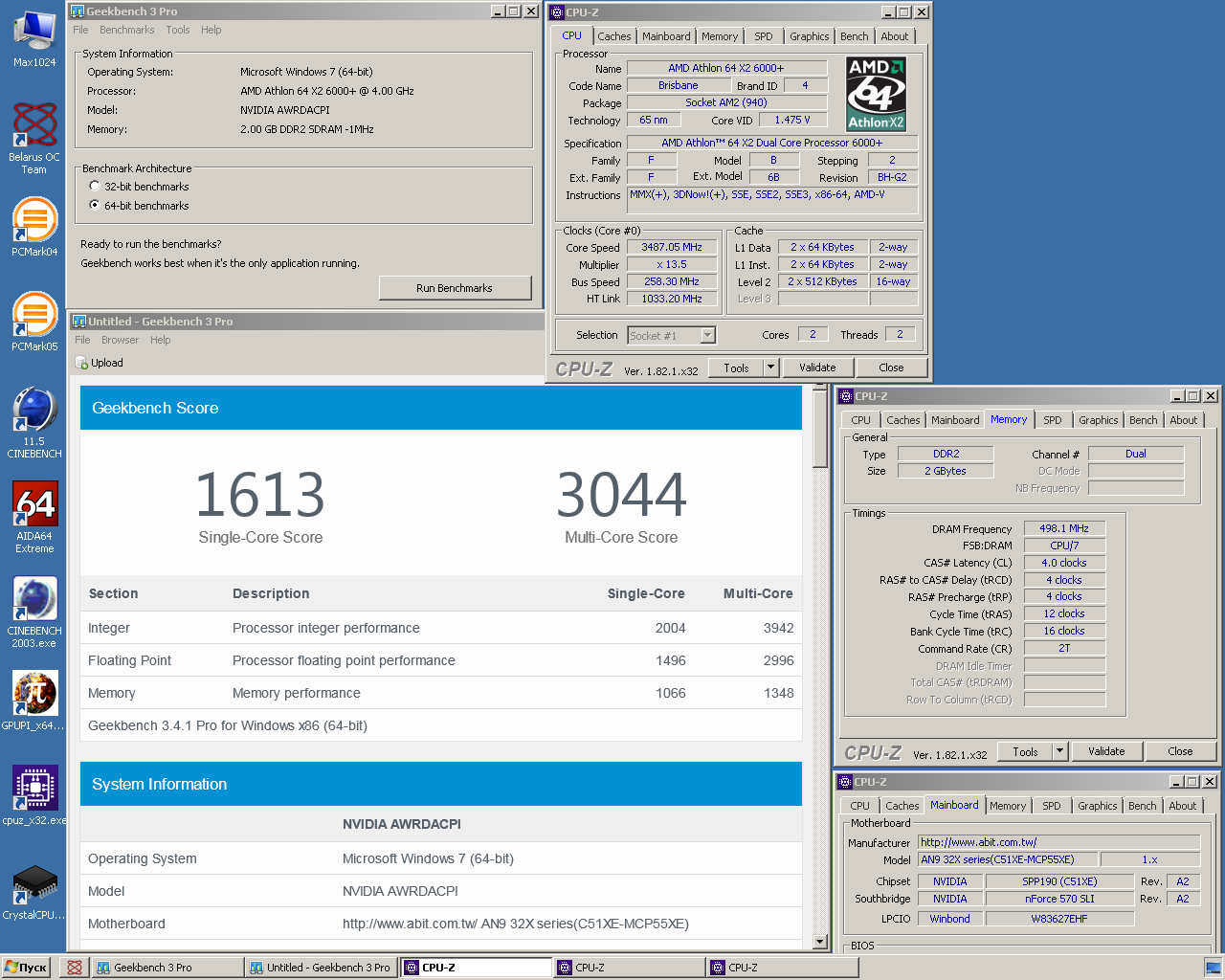The height and width of the screenshot is (980, 1225).
Task: Click the CPU-Z Mainboard window title icon
Action: (x=845, y=782)
